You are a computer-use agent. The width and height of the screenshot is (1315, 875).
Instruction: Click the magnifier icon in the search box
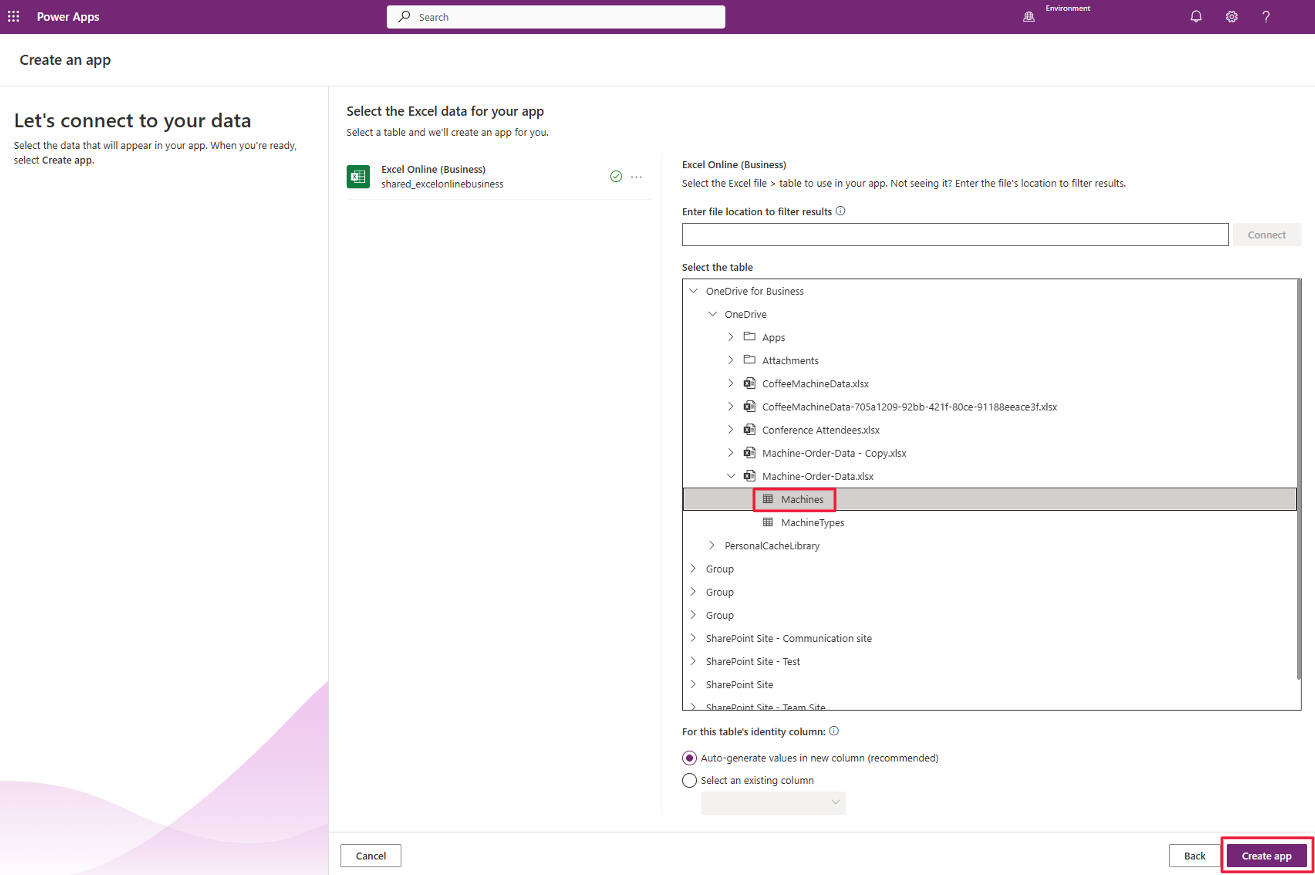405,17
